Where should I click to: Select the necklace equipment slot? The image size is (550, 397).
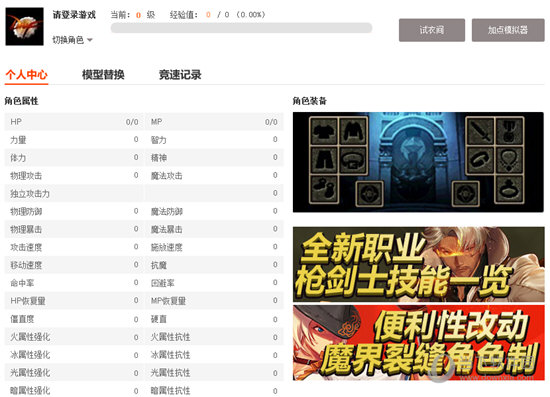pyautogui.click(x=509, y=160)
